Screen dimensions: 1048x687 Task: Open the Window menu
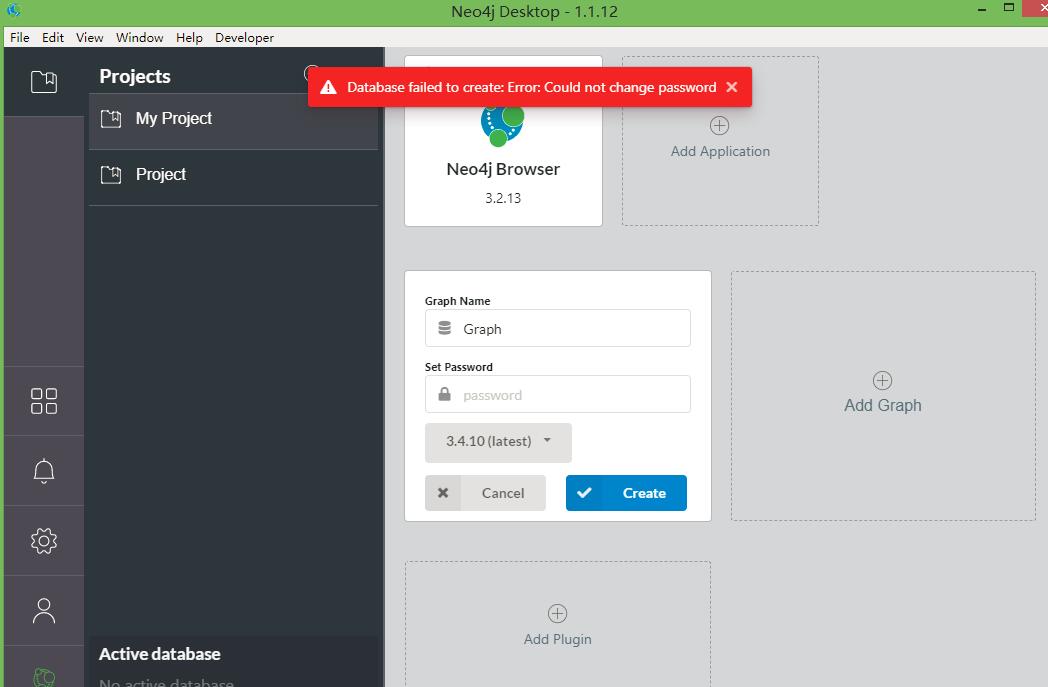click(x=140, y=37)
